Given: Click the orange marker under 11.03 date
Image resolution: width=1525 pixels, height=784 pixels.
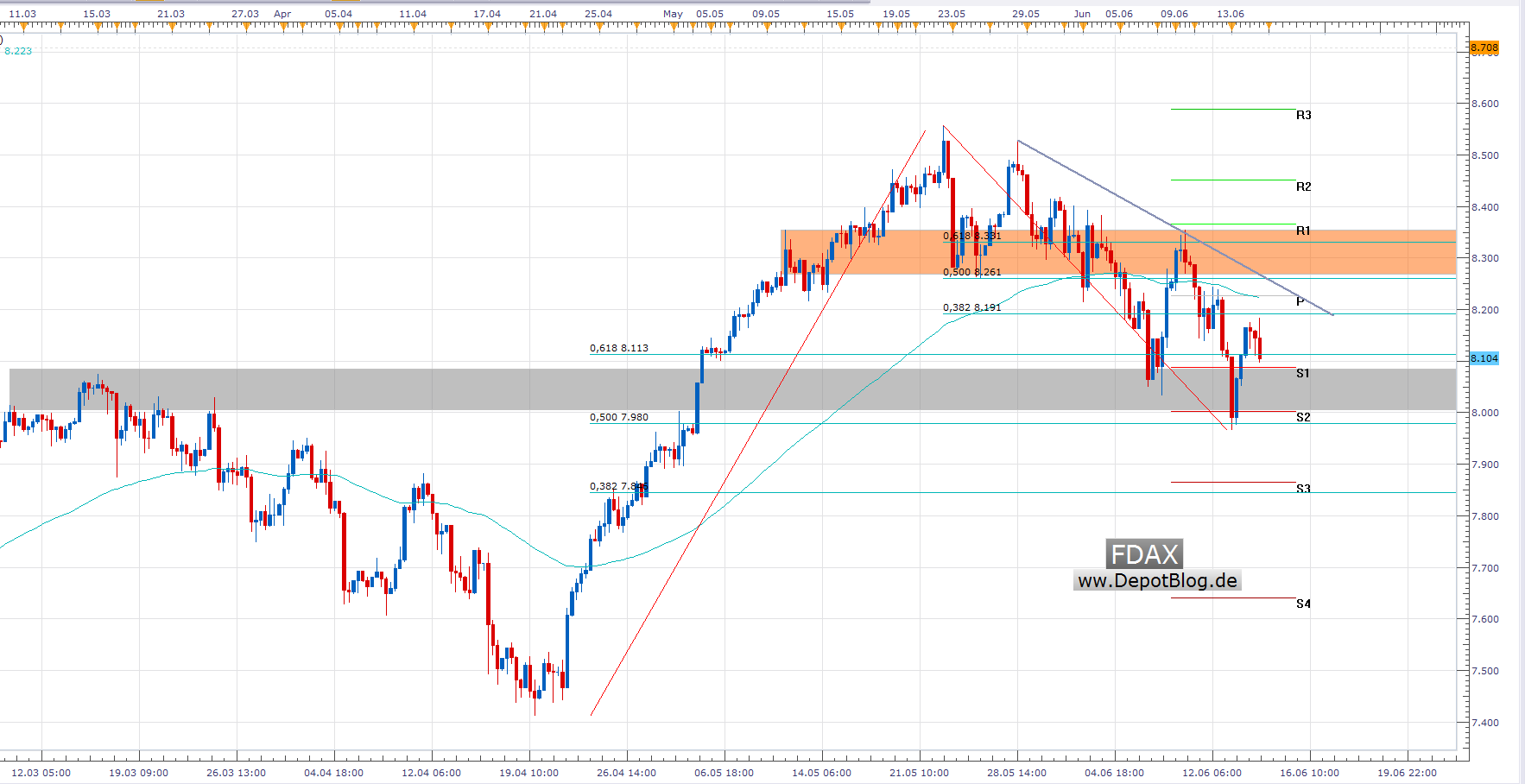Looking at the screenshot, I should click(x=23, y=27).
